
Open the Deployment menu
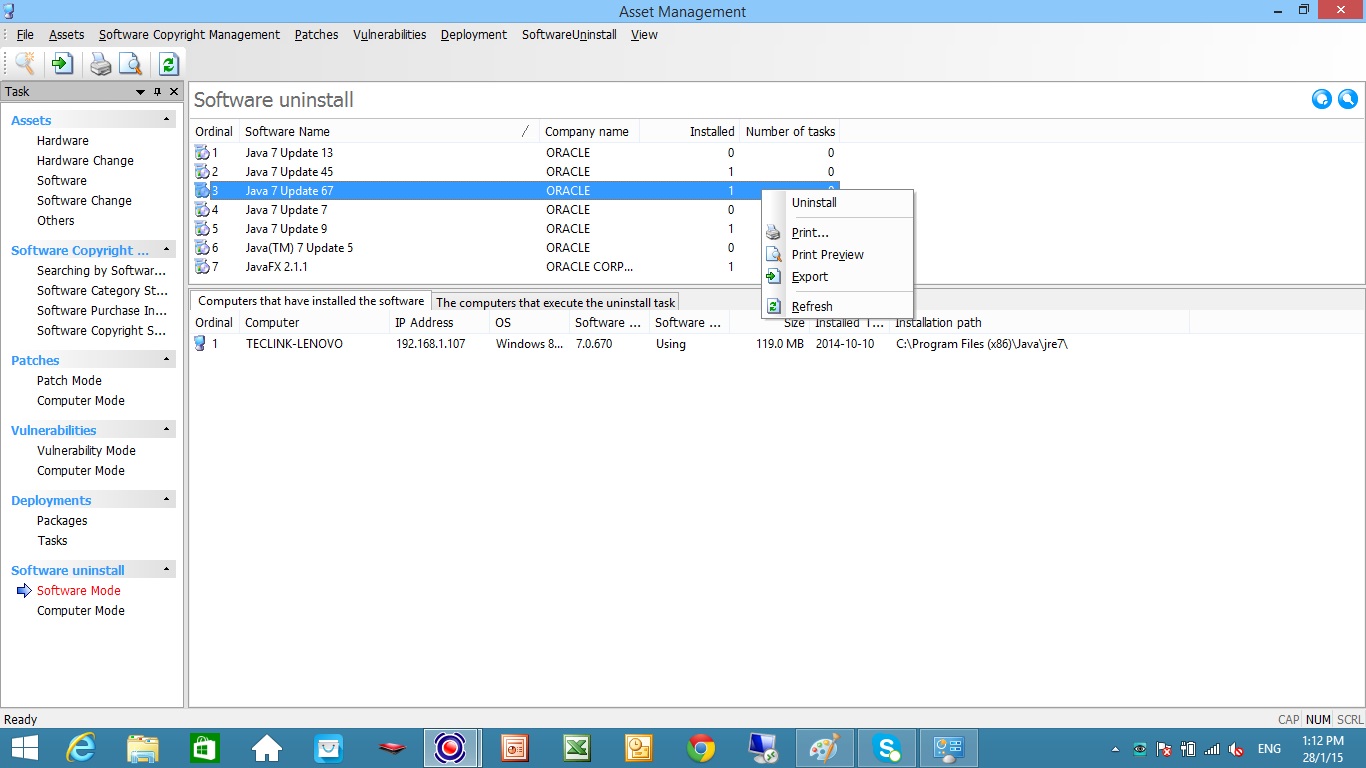[x=474, y=34]
